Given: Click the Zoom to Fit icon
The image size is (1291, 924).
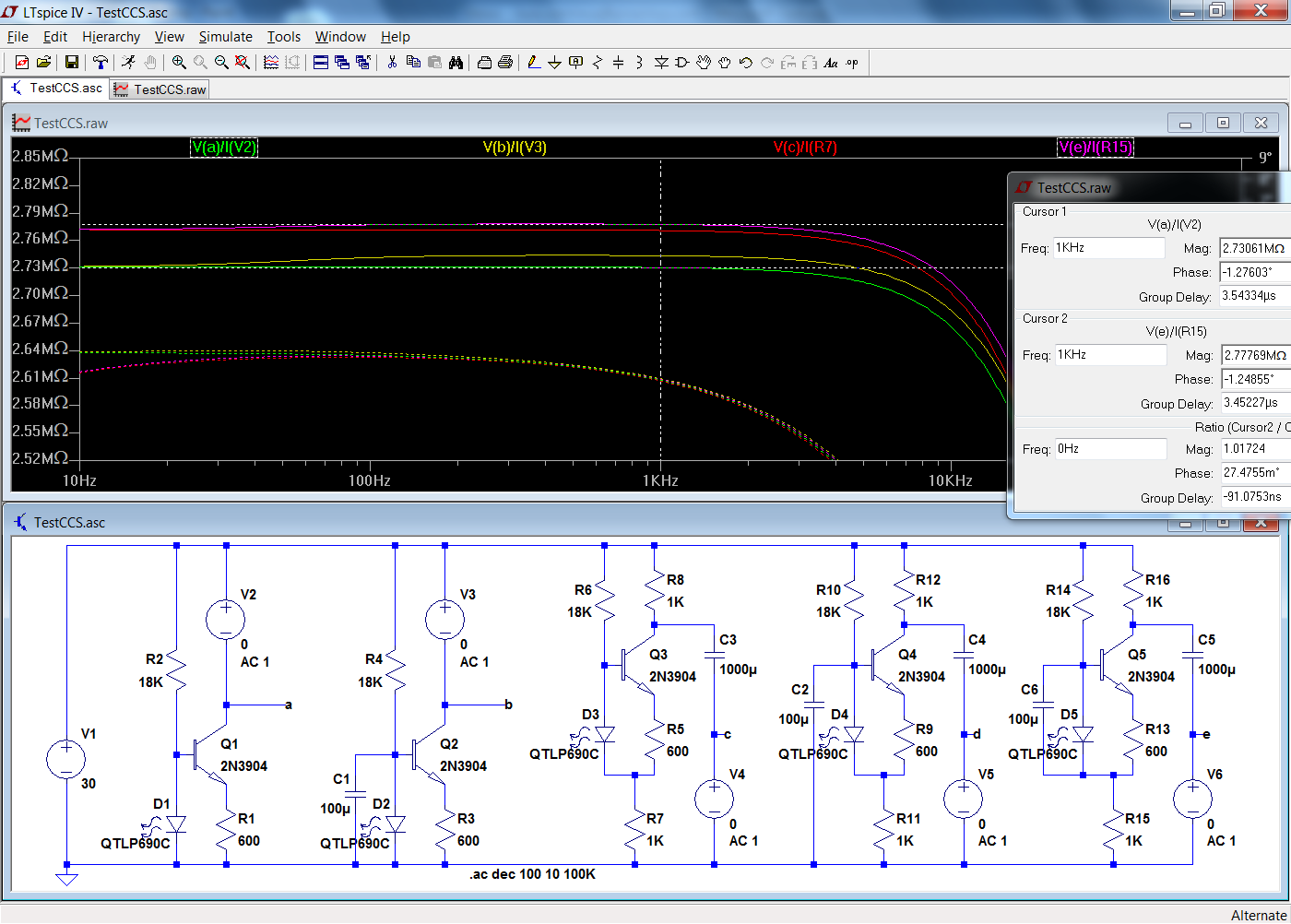Looking at the screenshot, I should point(243,62).
